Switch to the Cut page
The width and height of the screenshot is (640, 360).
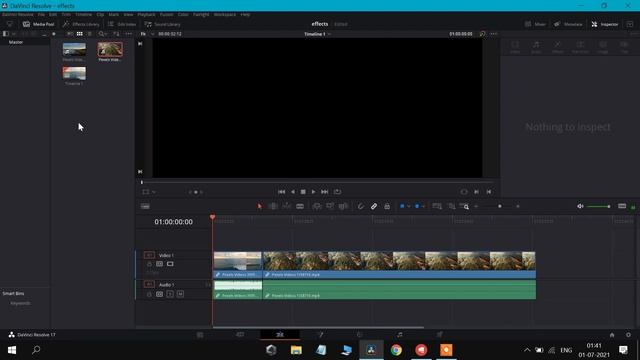240,335
